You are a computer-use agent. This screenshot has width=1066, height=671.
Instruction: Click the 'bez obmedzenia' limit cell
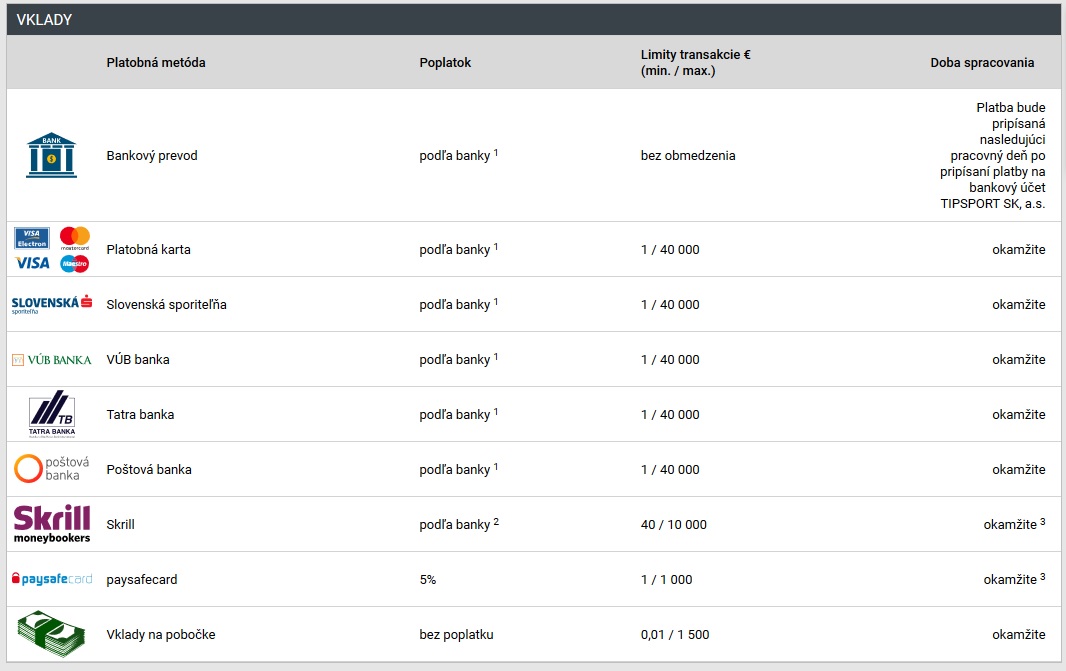click(x=688, y=156)
